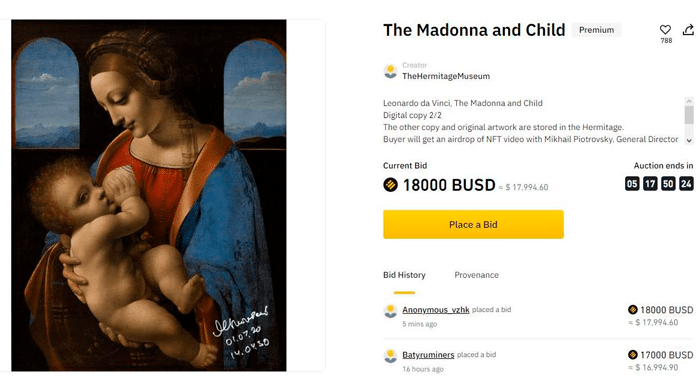
Task: Click the Place a Bid button
Action: 473,224
